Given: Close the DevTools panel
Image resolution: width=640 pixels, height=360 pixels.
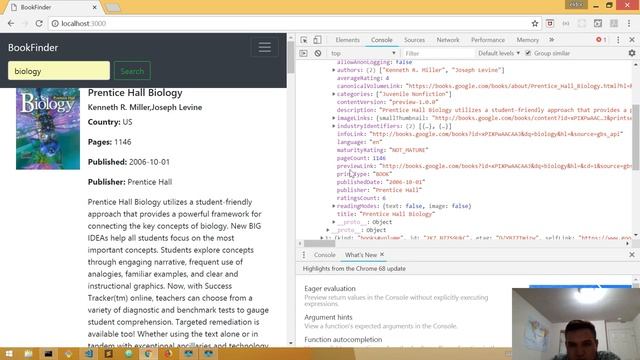Looking at the screenshot, I should coord(632,40).
